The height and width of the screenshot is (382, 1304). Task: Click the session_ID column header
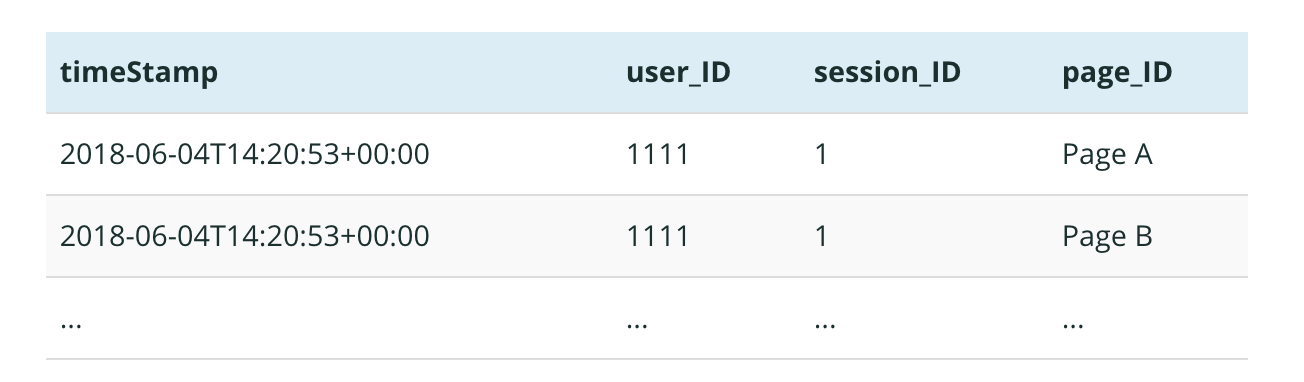pyautogui.click(x=887, y=73)
